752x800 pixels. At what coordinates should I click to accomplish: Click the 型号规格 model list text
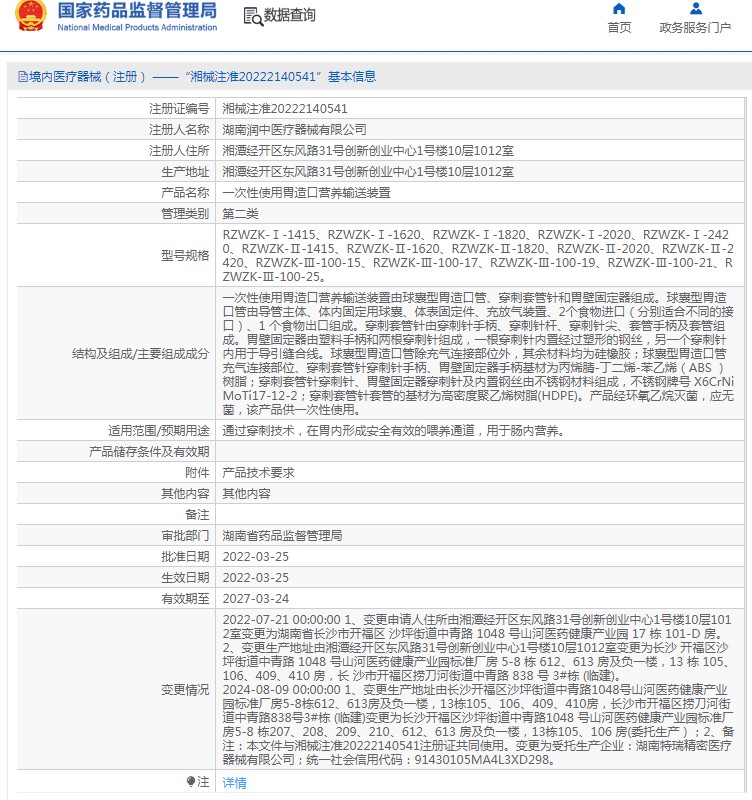pyautogui.click(x=478, y=256)
